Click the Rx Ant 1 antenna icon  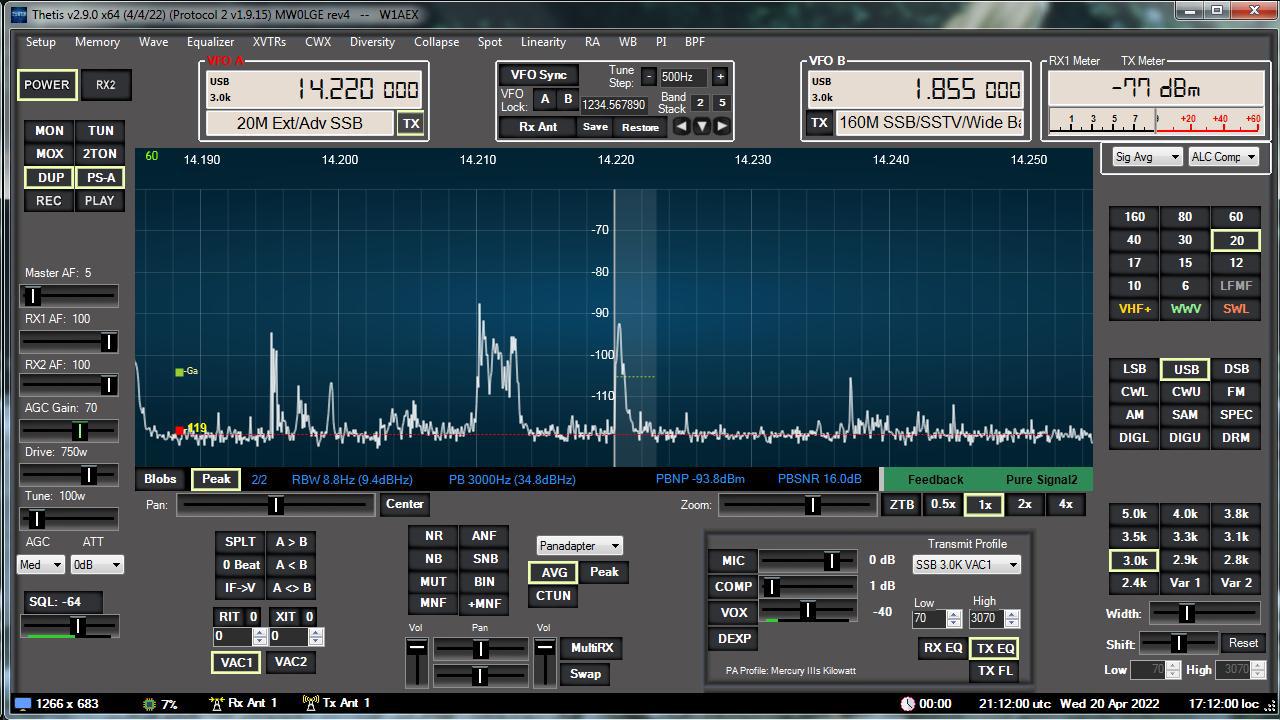pyautogui.click(x=215, y=703)
